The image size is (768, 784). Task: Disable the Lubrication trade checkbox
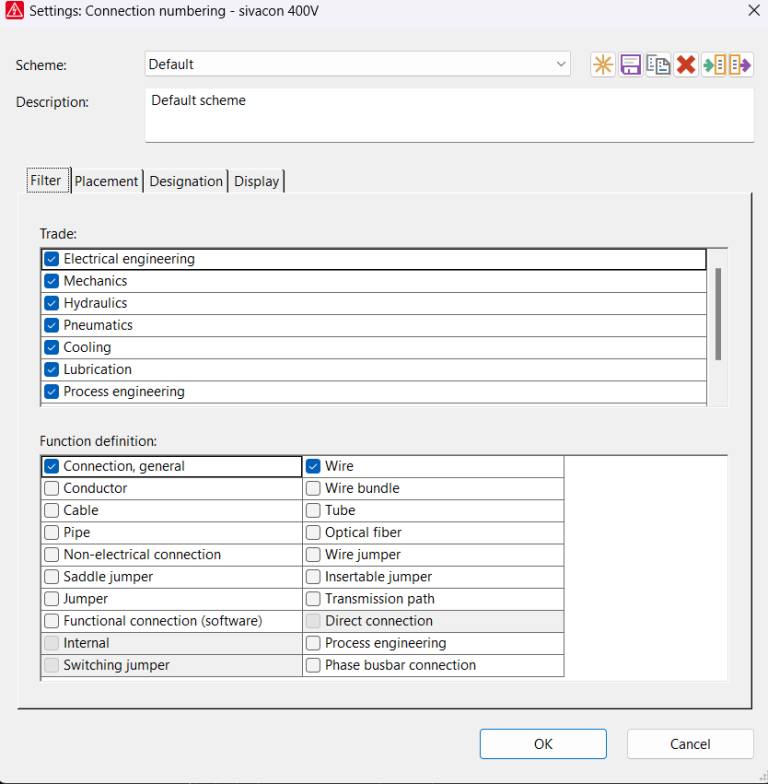click(x=52, y=370)
